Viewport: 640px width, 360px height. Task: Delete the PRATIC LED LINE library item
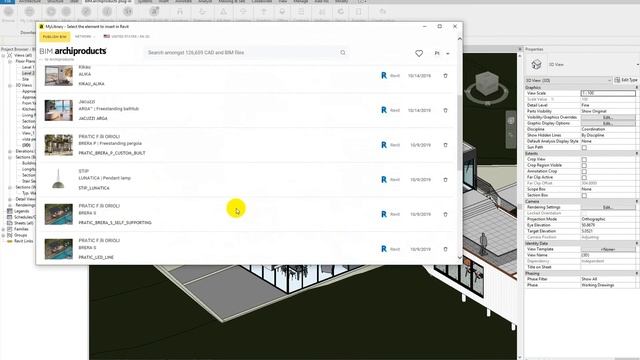(x=445, y=249)
